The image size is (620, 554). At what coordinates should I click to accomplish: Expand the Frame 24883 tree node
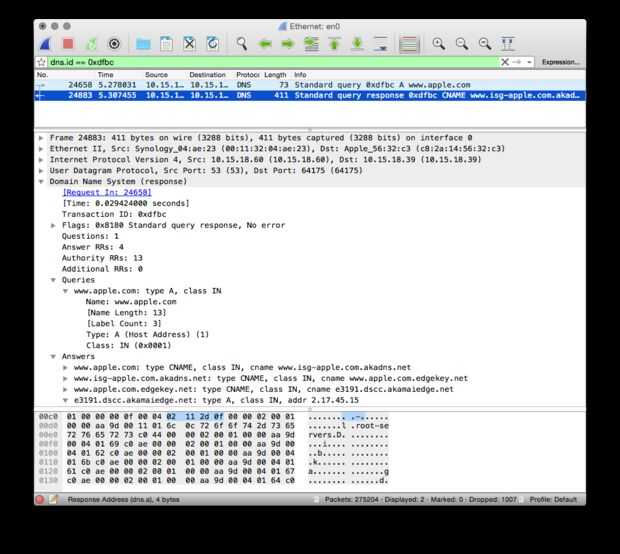tap(41, 138)
